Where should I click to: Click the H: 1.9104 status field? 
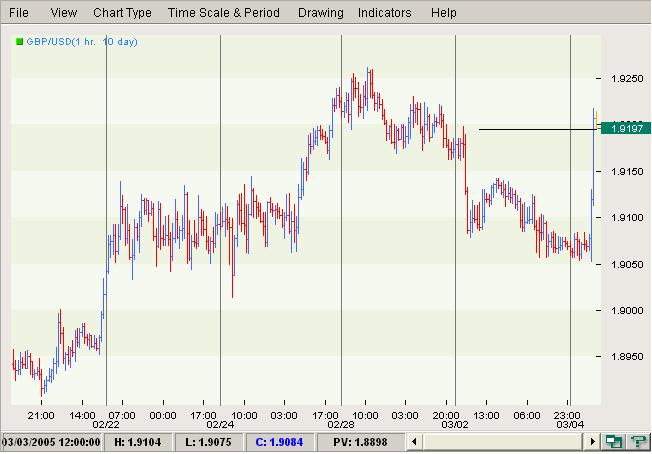pyautogui.click(x=137, y=442)
